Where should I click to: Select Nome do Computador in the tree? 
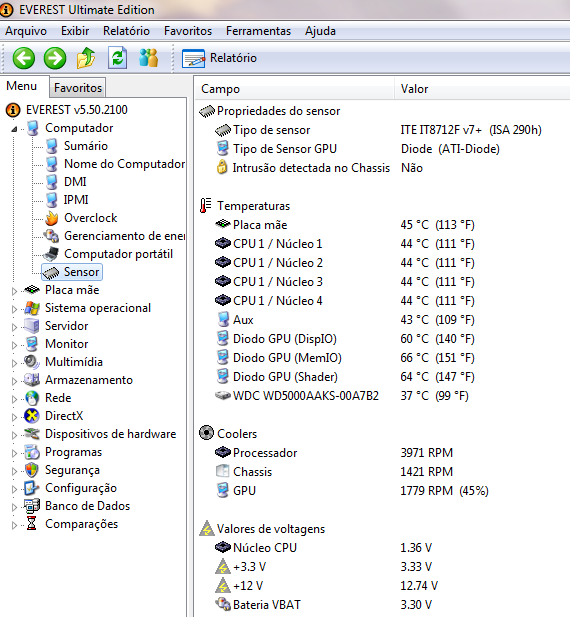click(124, 164)
